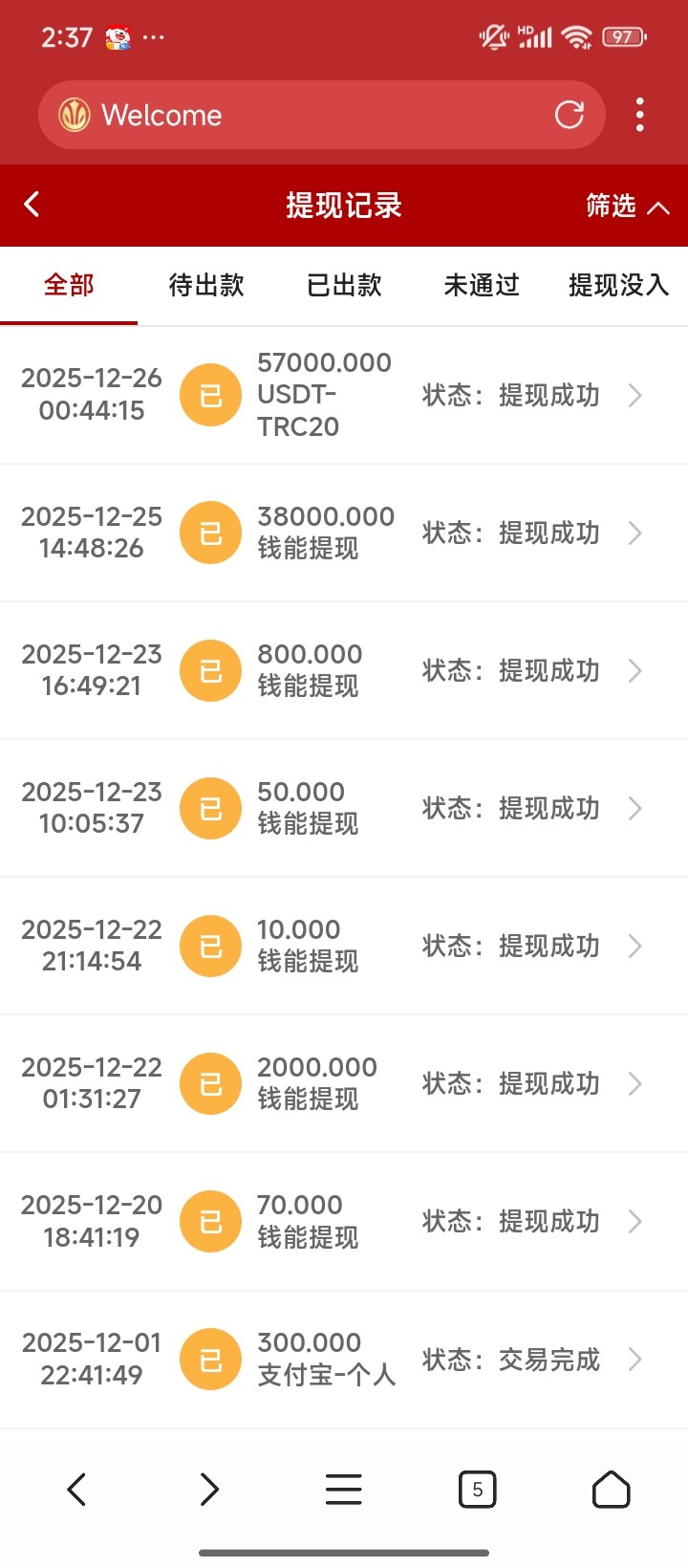
Task: Open the browser three-dot menu
Action: pos(640,115)
